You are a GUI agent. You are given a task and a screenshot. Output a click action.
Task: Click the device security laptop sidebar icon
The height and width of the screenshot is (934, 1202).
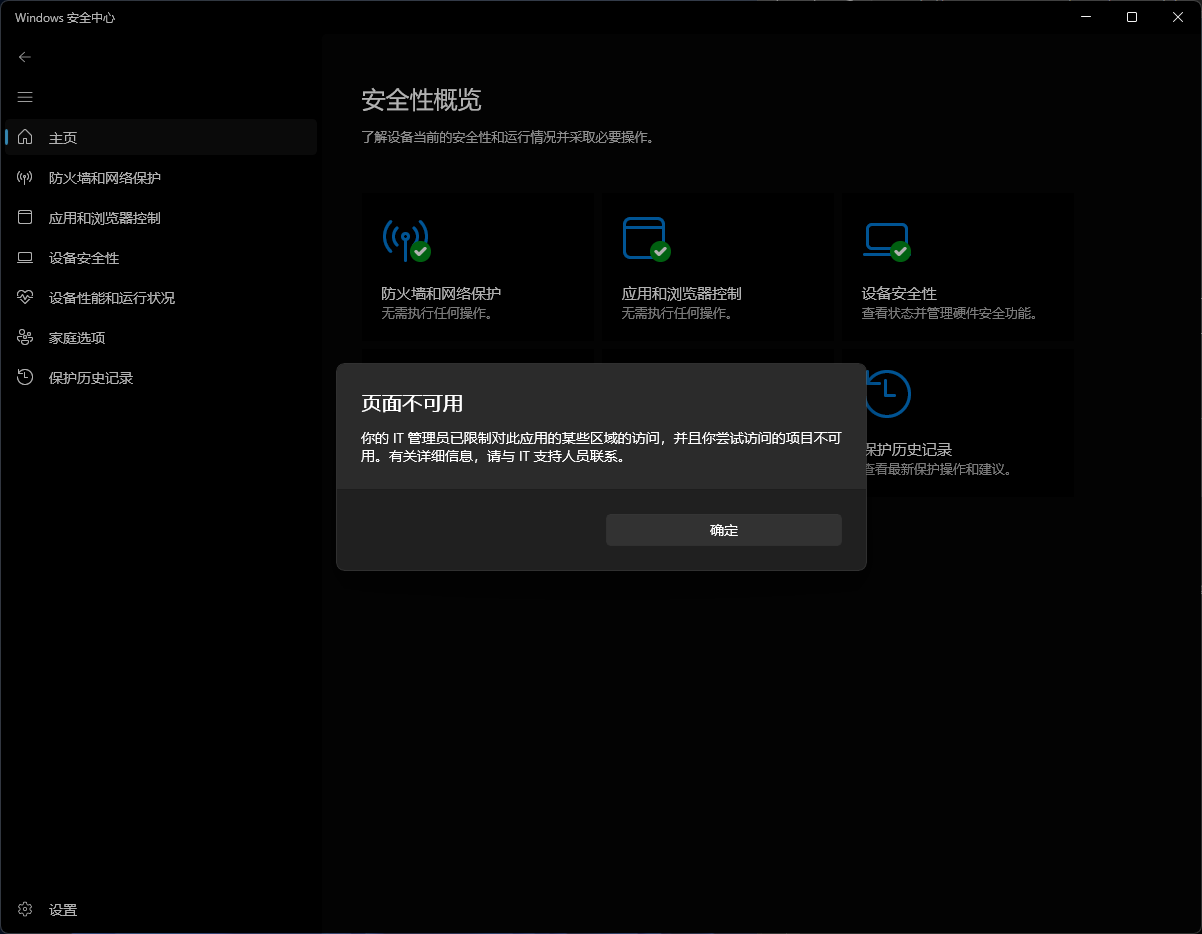(x=25, y=257)
